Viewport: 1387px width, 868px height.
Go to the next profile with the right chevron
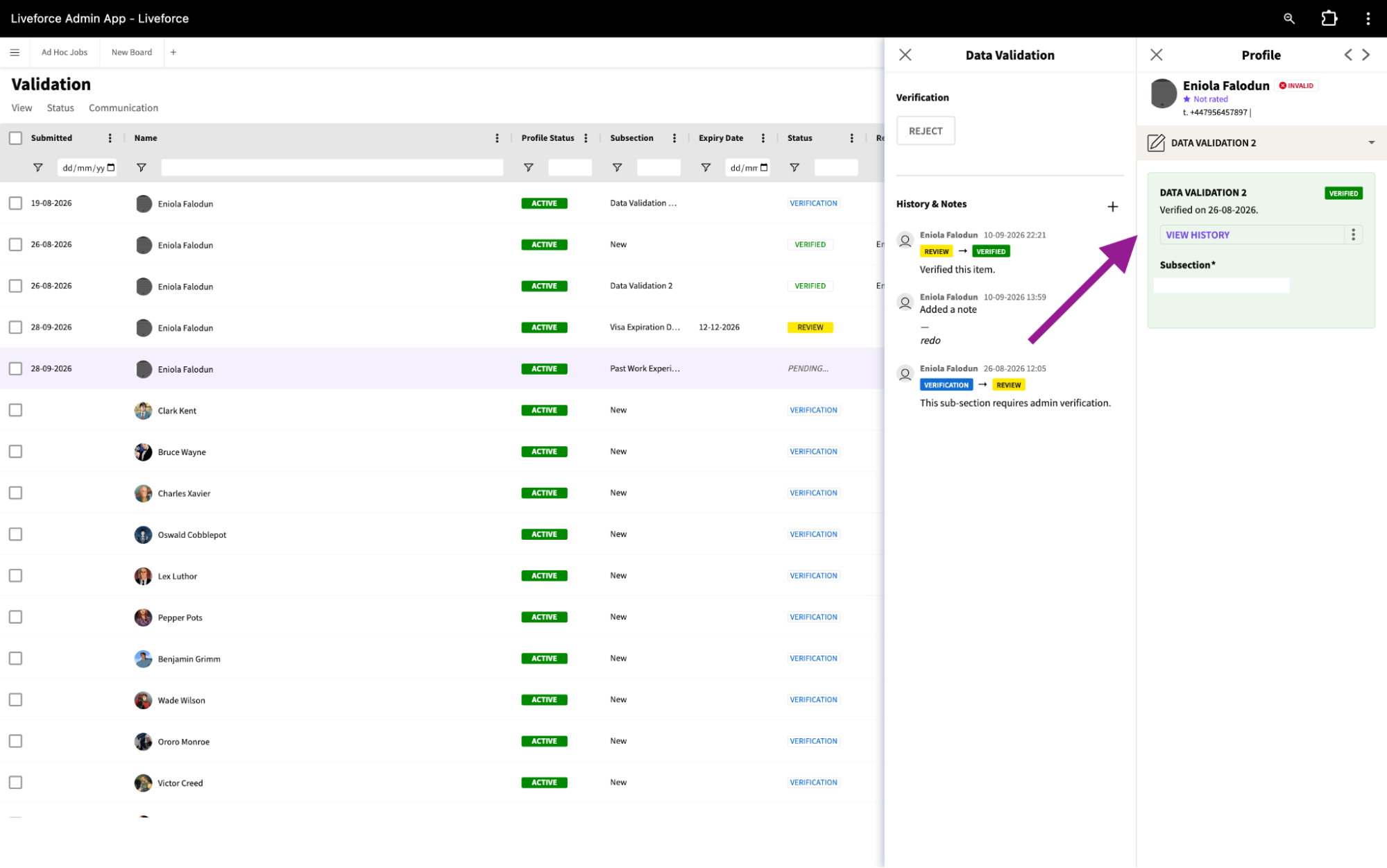pos(1365,55)
